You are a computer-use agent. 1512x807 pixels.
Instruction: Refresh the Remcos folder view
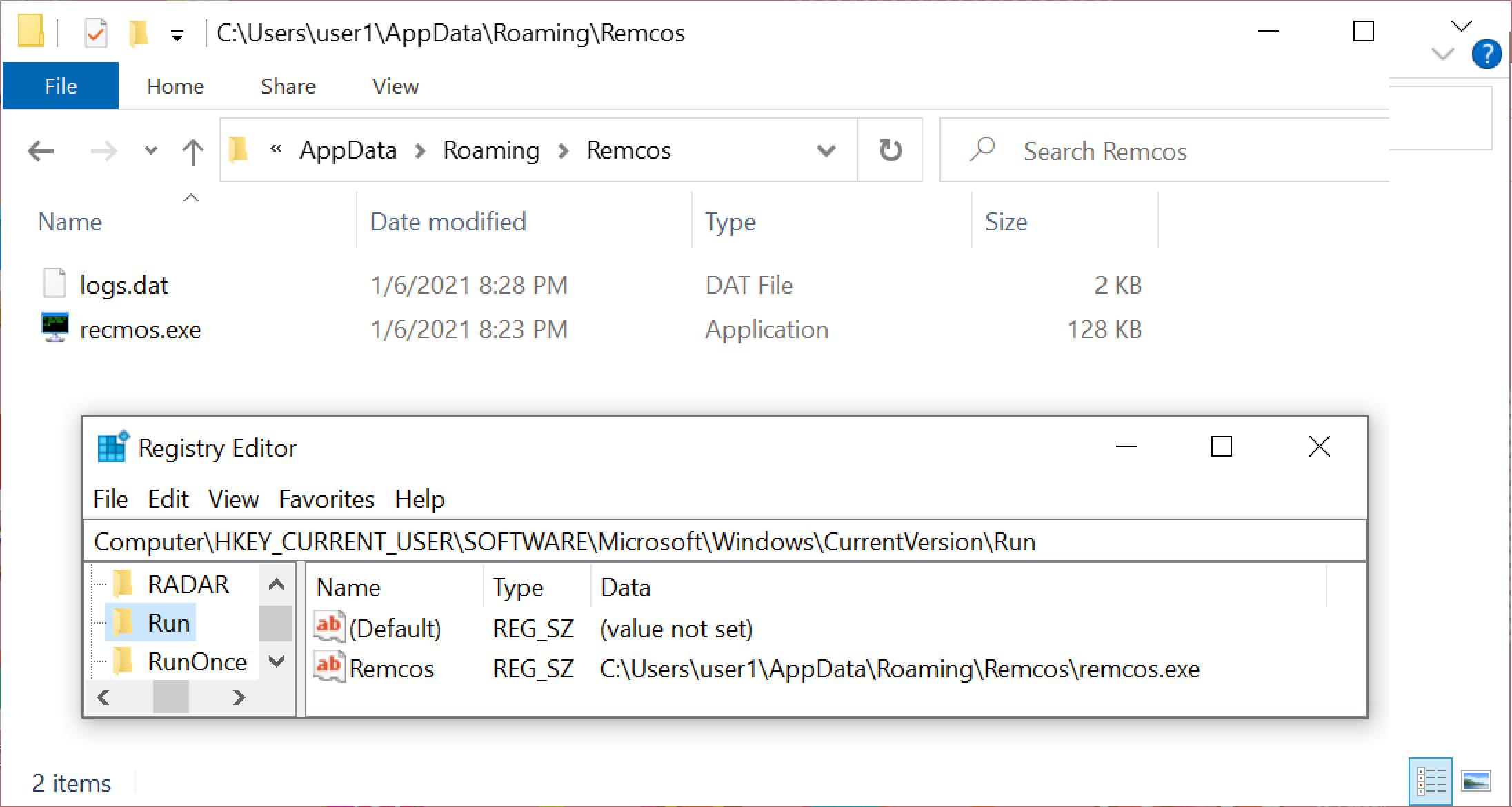coord(890,150)
